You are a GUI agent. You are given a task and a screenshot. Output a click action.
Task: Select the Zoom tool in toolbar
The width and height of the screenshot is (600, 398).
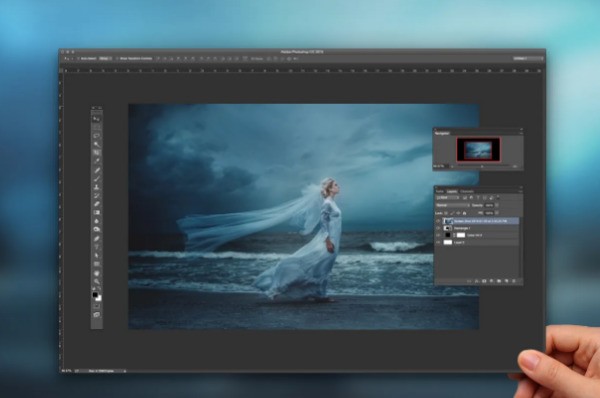pyautogui.click(x=97, y=281)
